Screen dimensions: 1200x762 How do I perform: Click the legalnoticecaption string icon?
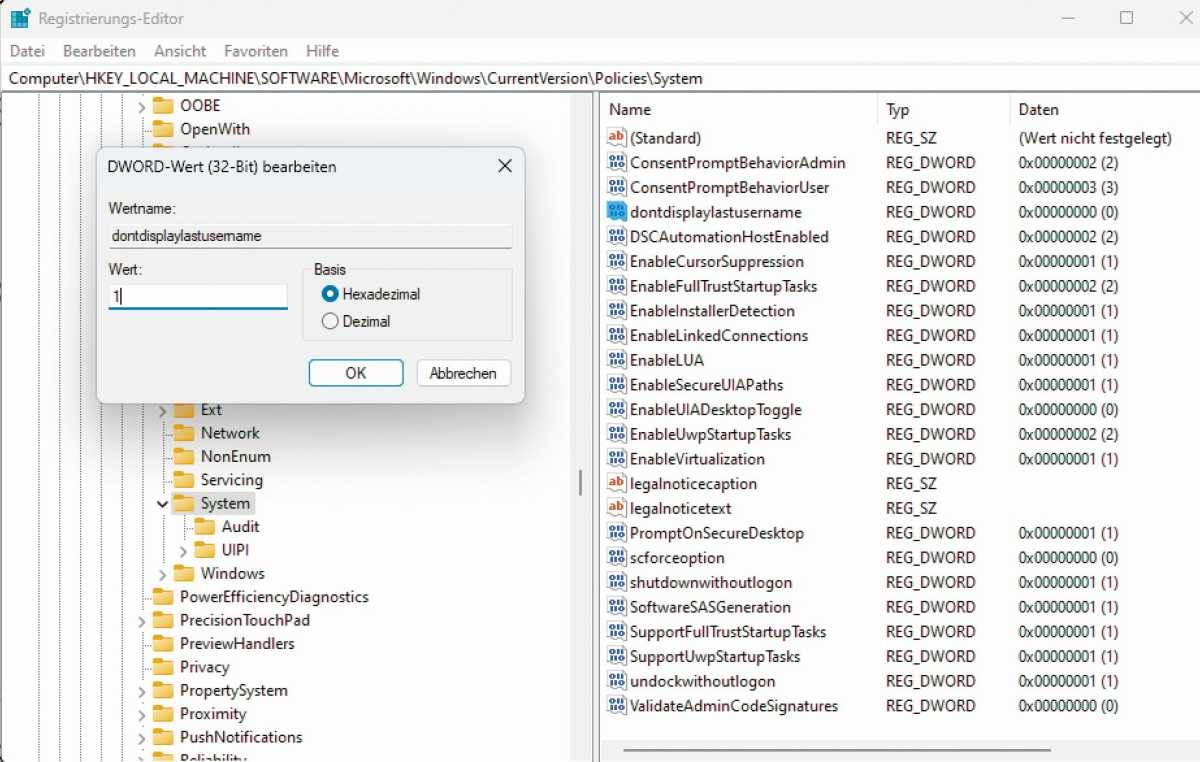point(616,483)
